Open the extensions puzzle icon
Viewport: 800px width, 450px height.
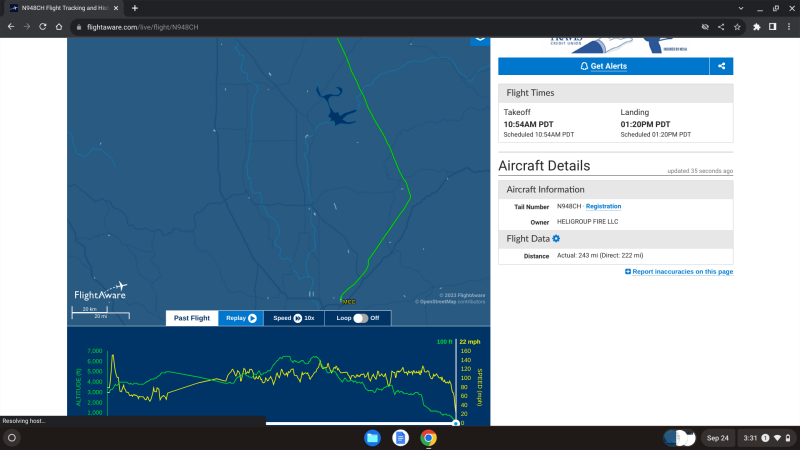tap(757, 27)
